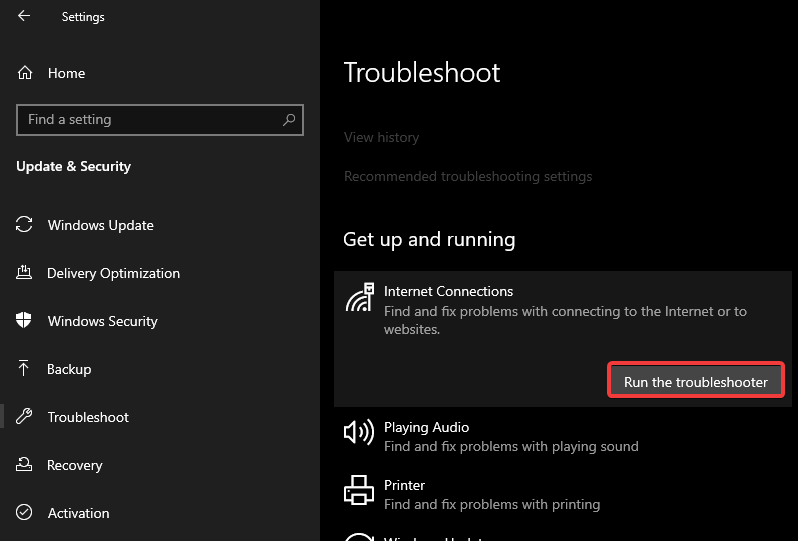Image resolution: width=798 pixels, height=541 pixels.
Task: Expand the Playing Audio troubleshooter
Action: [562, 437]
